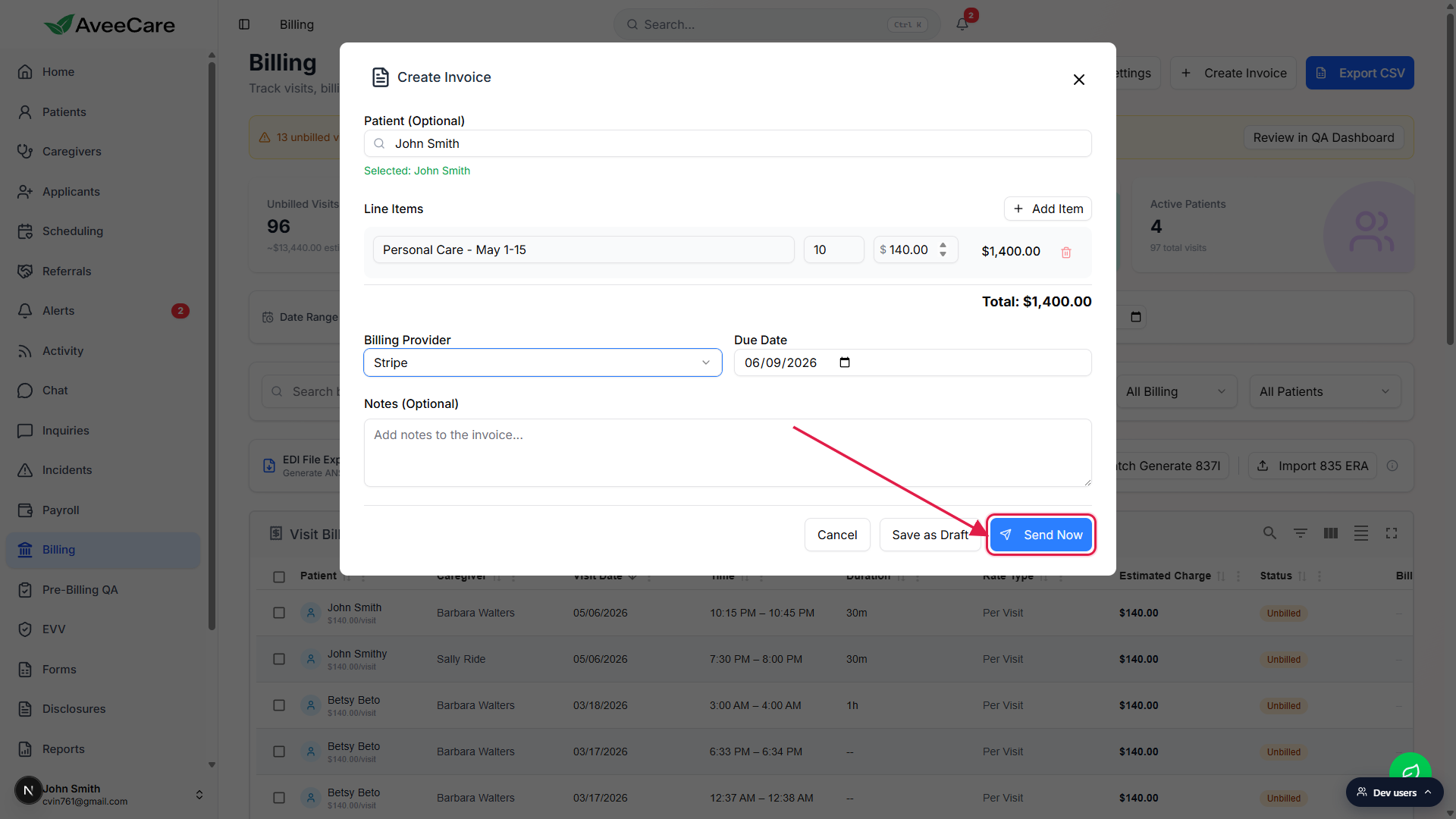Open the Due Date calendar picker
This screenshot has height=819, width=1456.
tap(844, 362)
